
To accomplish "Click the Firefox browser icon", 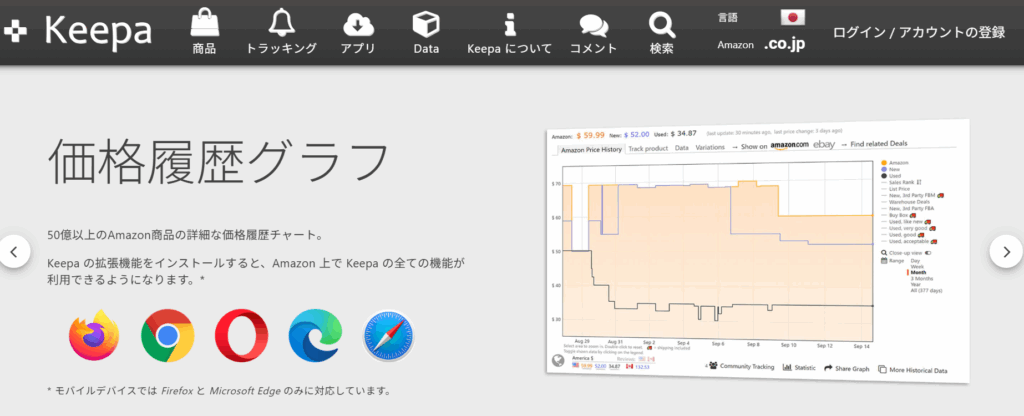I will (x=94, y=335).
